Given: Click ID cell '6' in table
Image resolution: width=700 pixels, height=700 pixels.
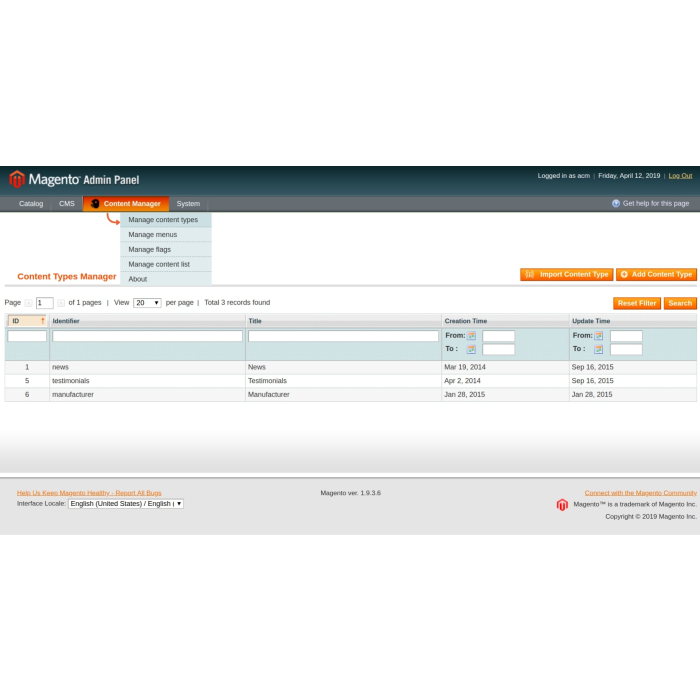Looking at the screenshot, I should tap(27, 395).
